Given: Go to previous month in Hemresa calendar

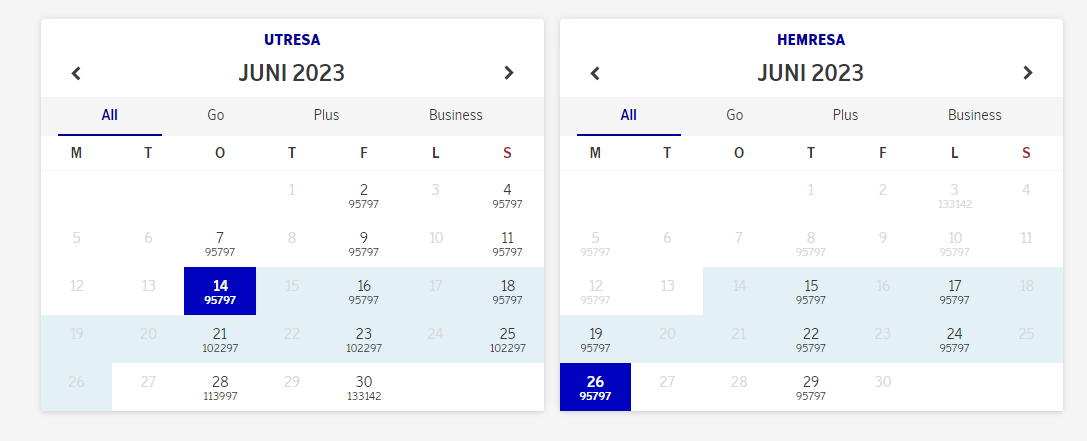Looking at the screenshot, I should [595, 73].
